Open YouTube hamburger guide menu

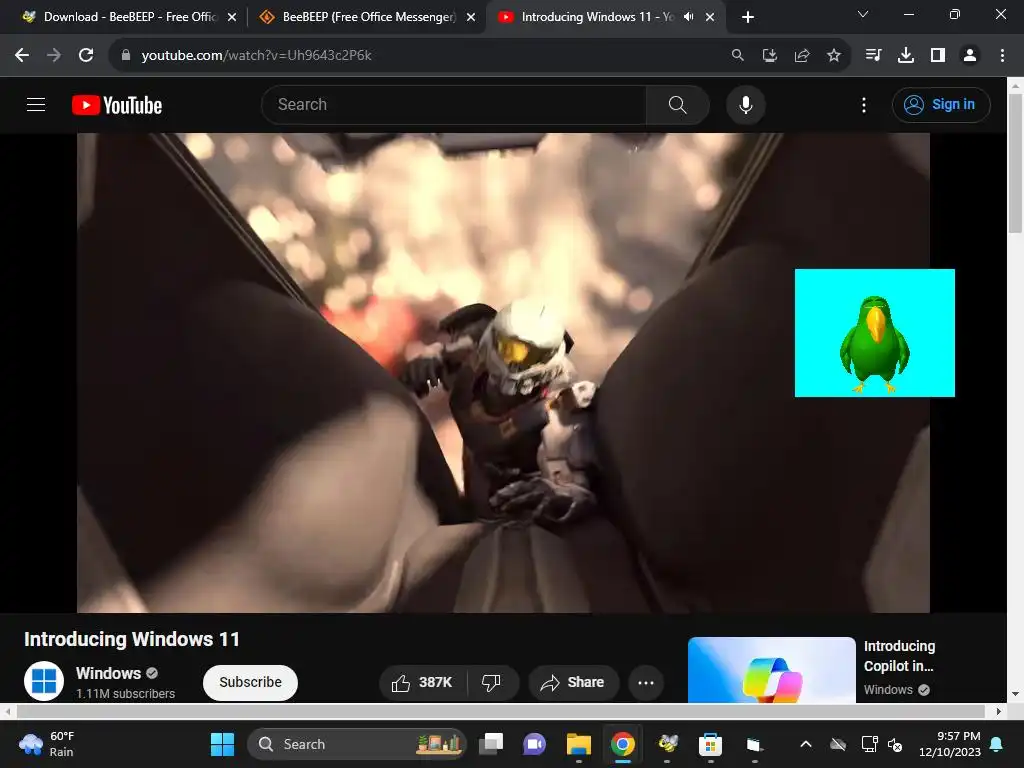(x=36, y=104)
